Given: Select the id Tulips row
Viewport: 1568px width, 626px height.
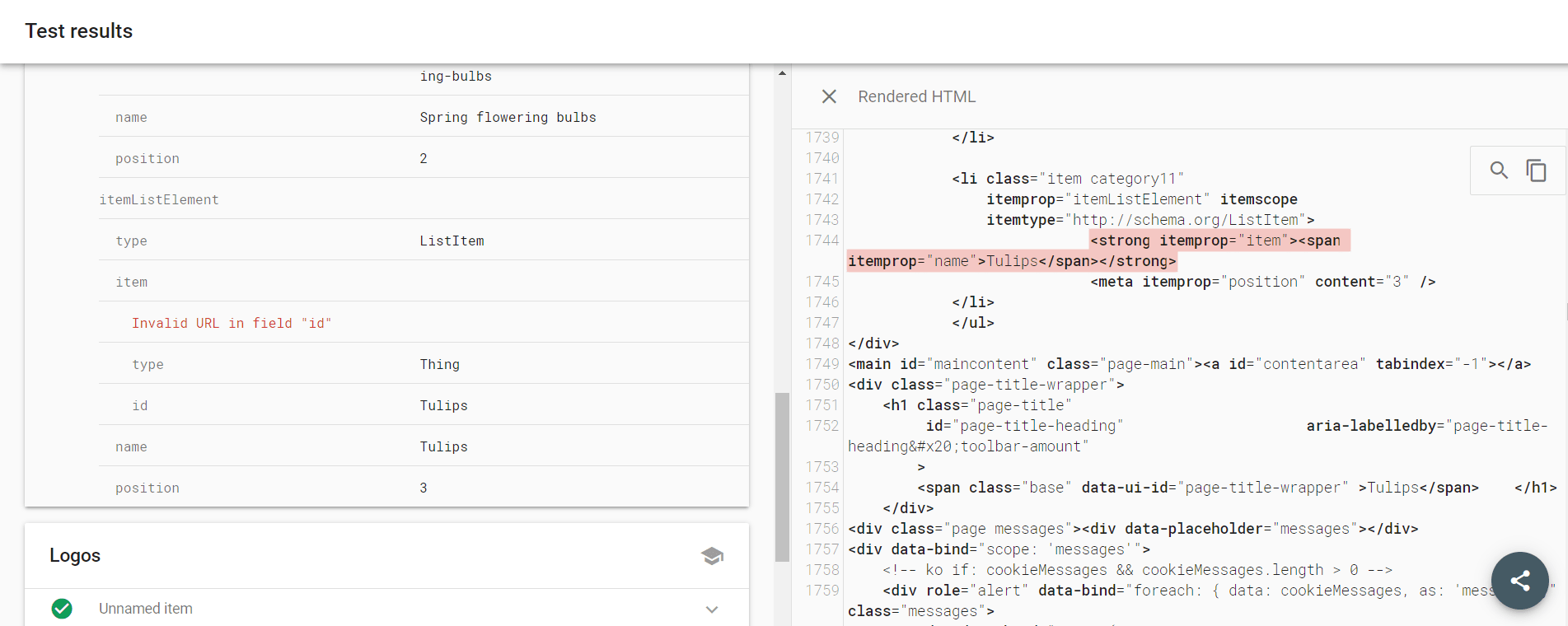Looking at the screenshot, I should tap(424, 406).
